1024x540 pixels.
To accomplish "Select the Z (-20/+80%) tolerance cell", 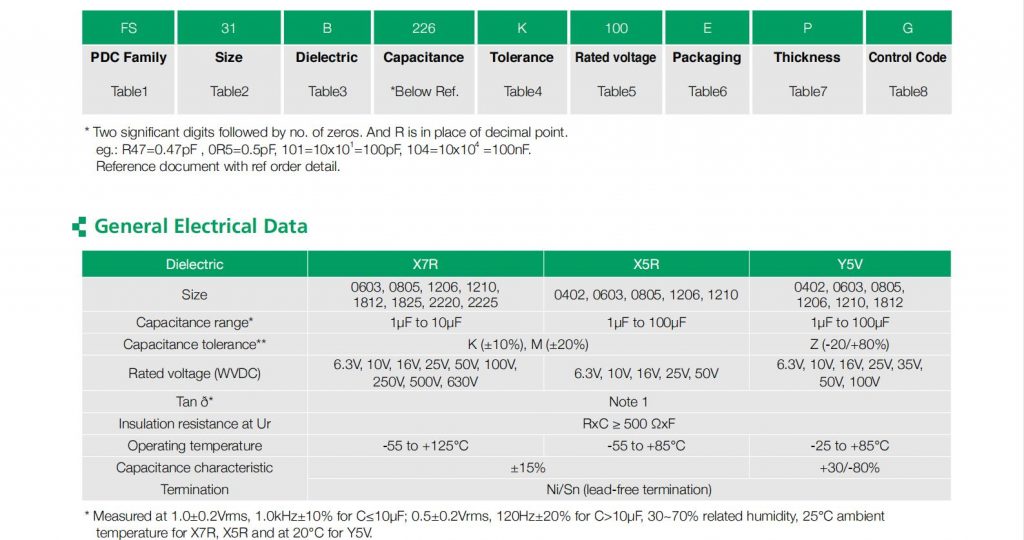I will (x=849, y=344).
